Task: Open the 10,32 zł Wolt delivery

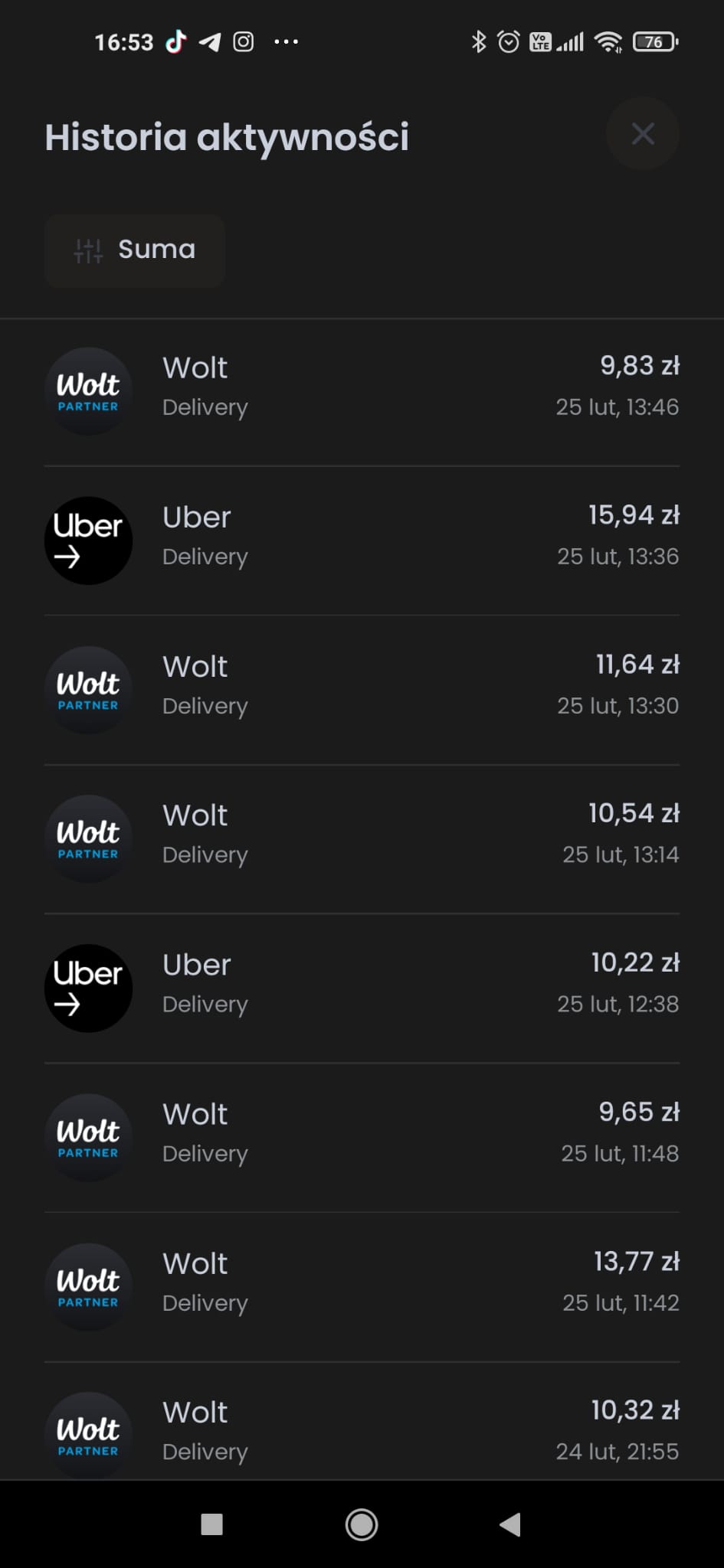Action: 362,1422
